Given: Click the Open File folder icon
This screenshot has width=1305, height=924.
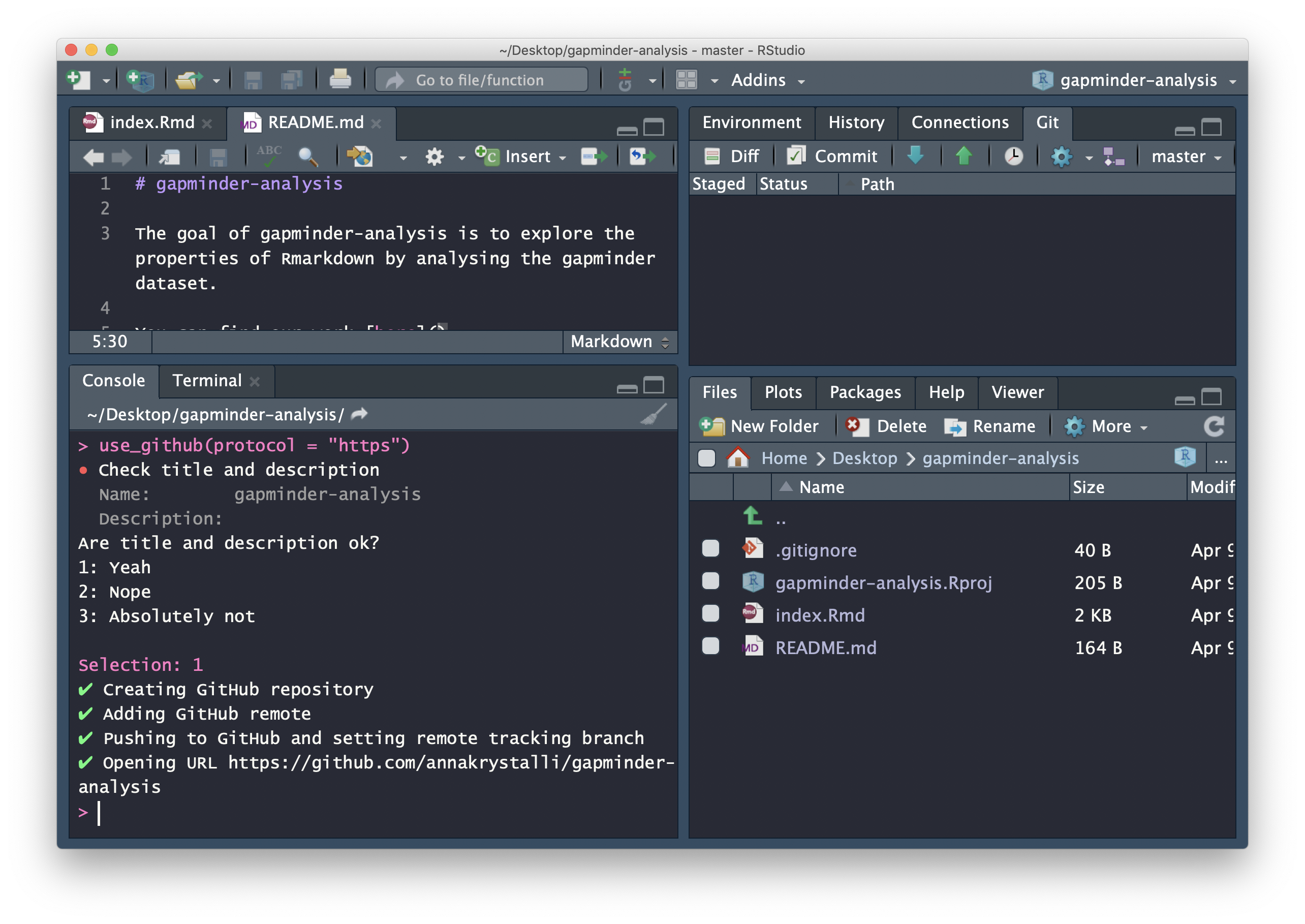Looking at the screenshot, I should (x=190, y=80).
